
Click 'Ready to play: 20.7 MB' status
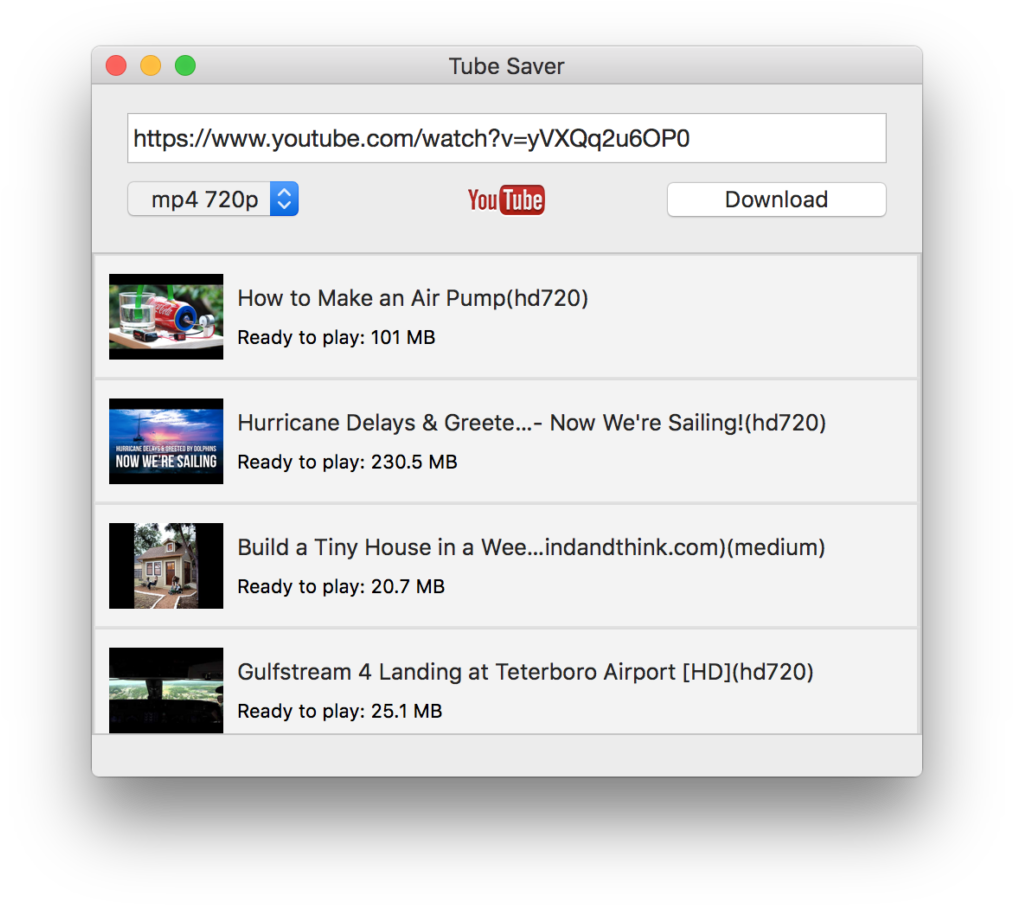(341, 587)
